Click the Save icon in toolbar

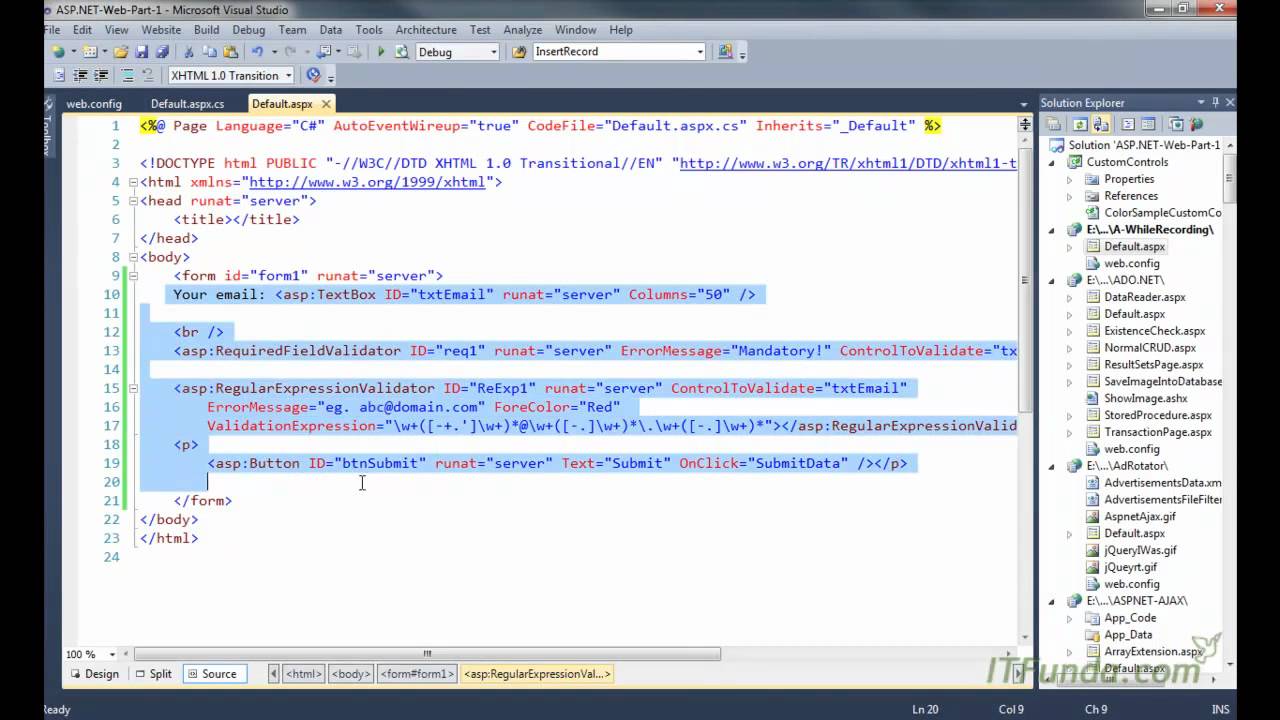point(141,52)
